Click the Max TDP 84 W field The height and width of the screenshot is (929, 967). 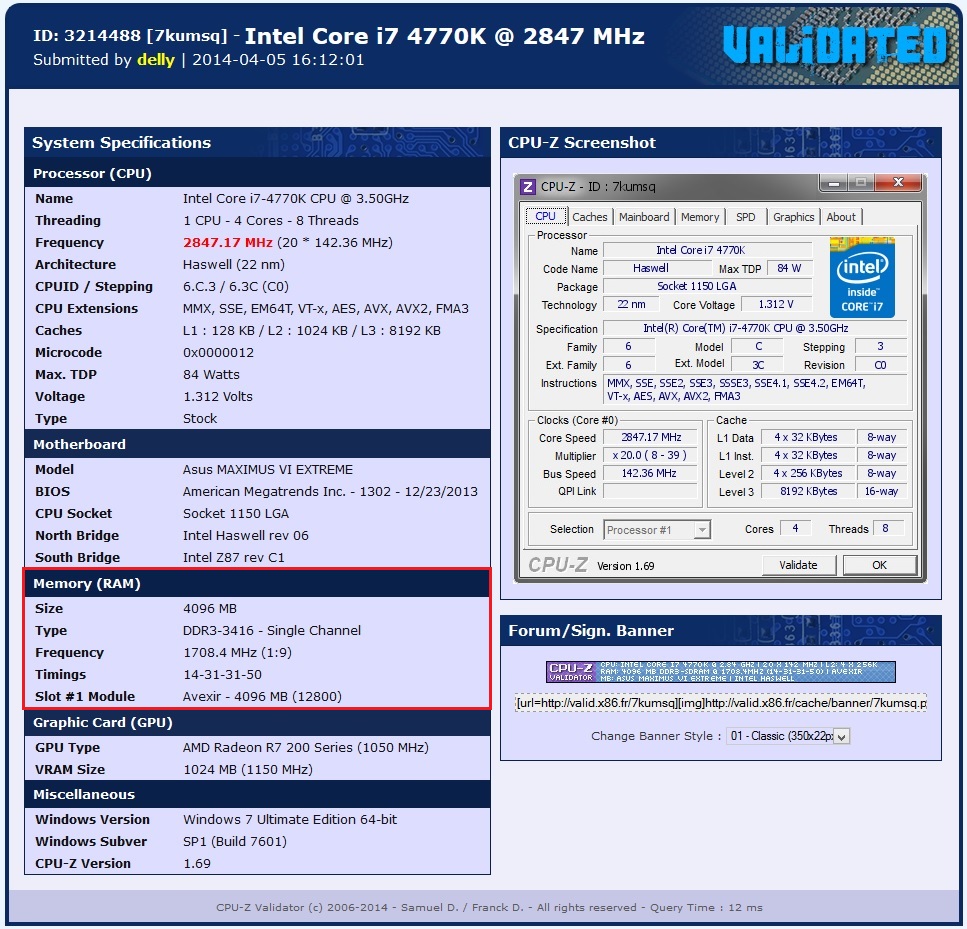coord(789,268)
